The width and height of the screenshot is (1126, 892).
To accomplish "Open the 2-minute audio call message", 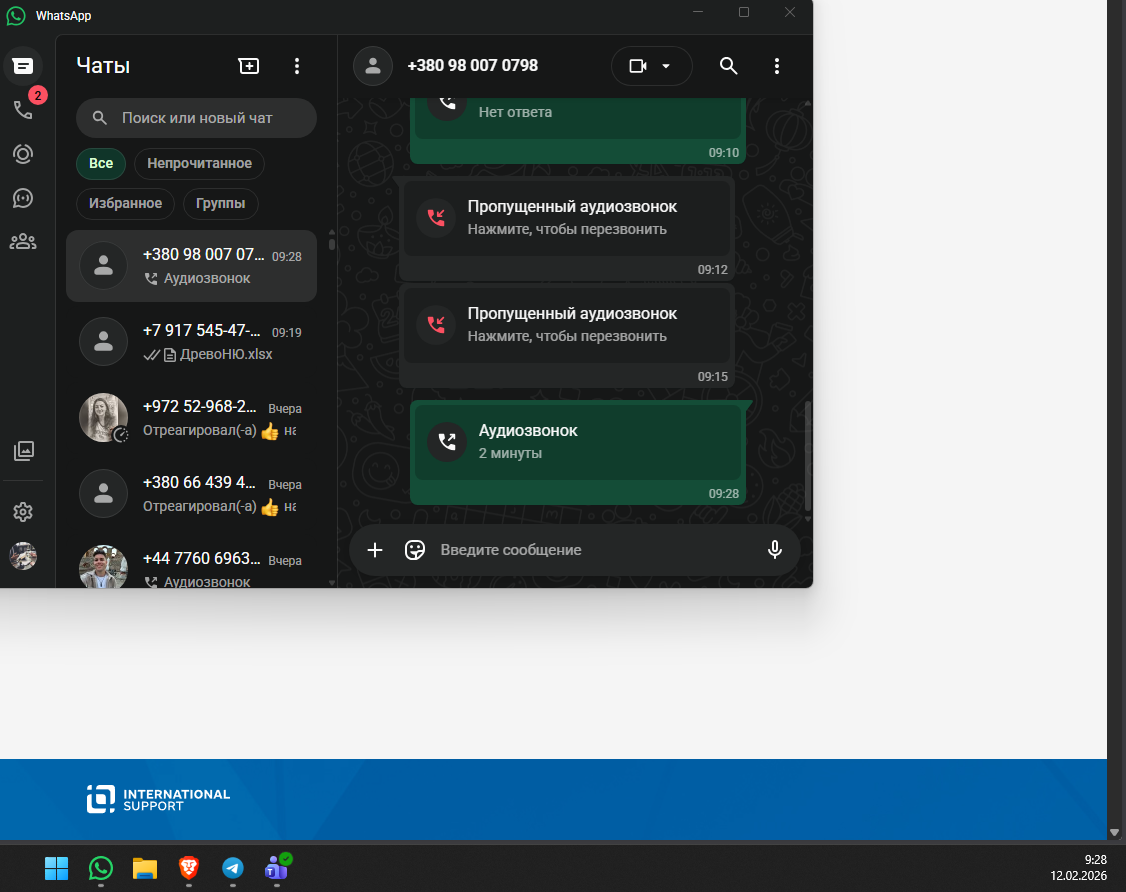I will (x=578, y=442).
